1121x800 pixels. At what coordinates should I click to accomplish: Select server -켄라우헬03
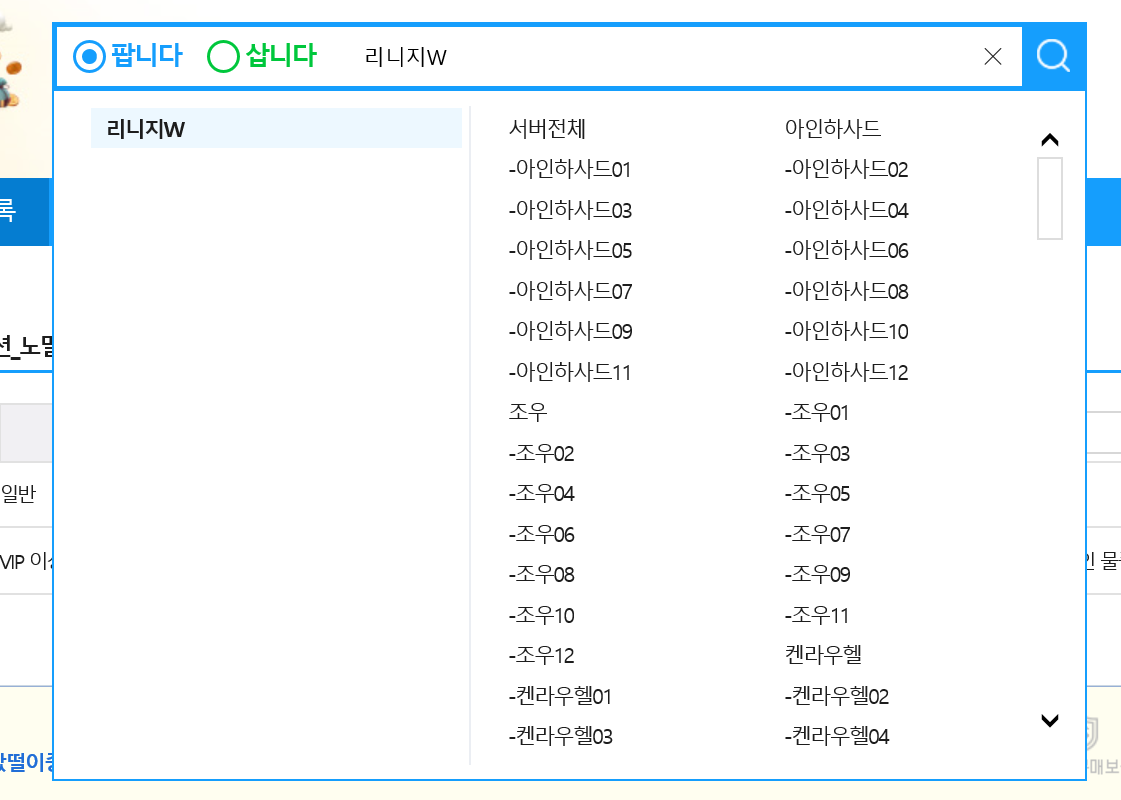point(560,736)
